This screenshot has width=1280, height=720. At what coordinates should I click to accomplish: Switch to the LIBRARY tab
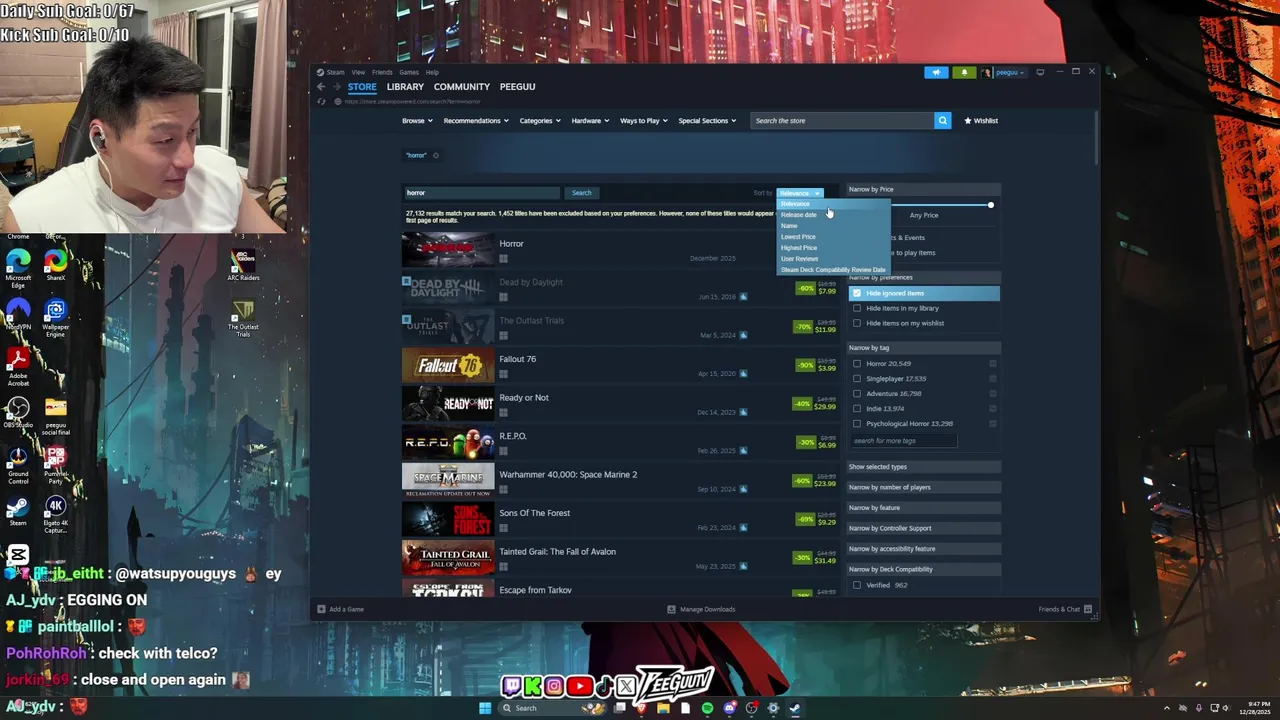(x=405, y=87)
